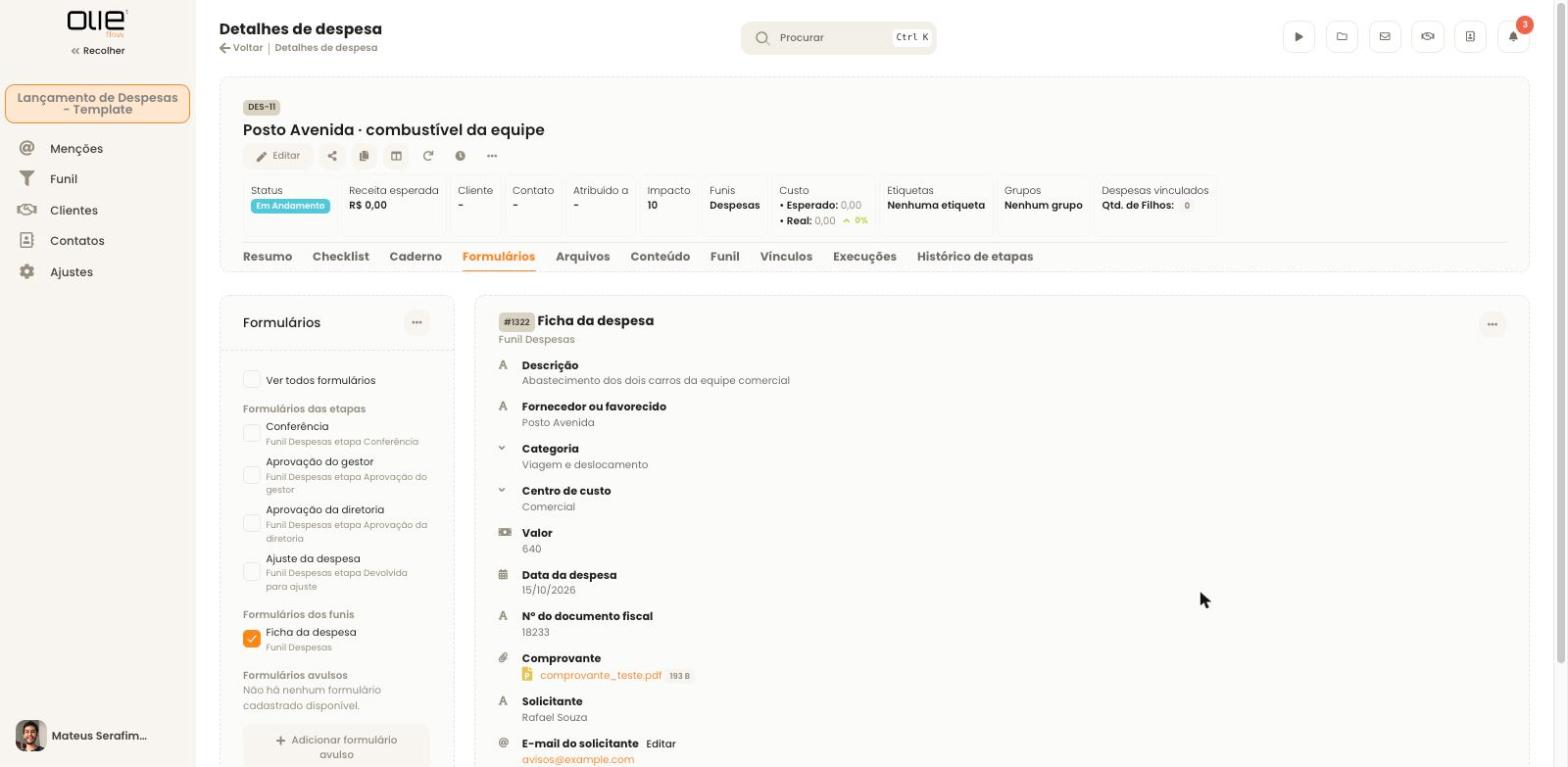Screen dimensions: 1568x767
Task: Click Editar next to E-mail do solicitante
Action: [661, 744]
